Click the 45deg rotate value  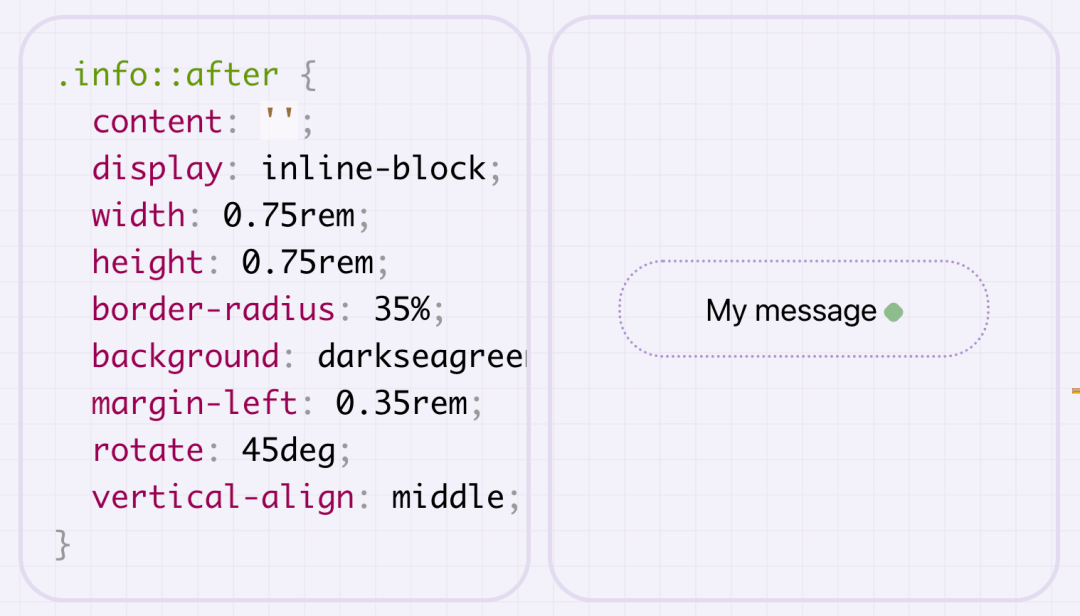coord(289,451)
